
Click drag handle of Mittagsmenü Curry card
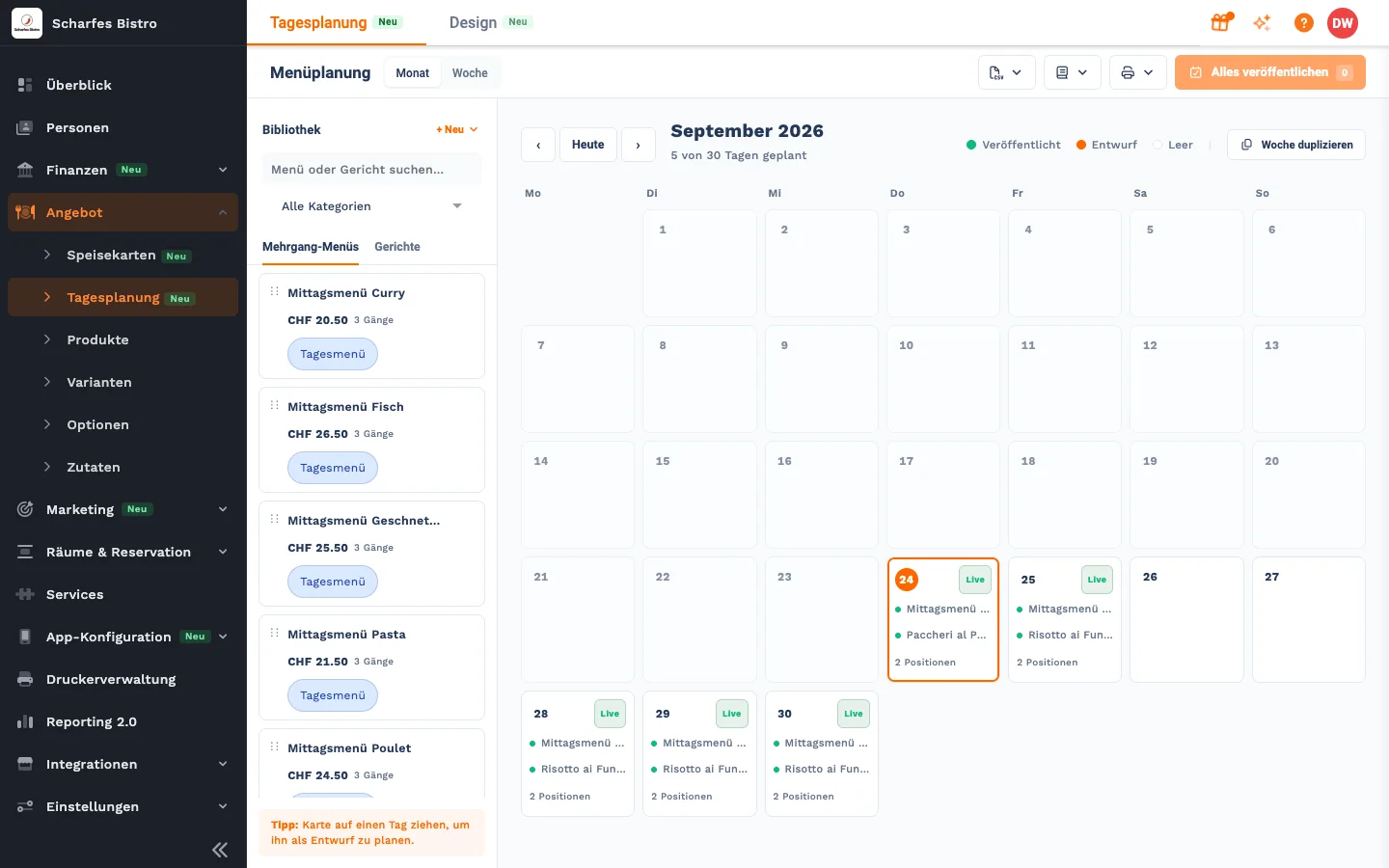274,291
